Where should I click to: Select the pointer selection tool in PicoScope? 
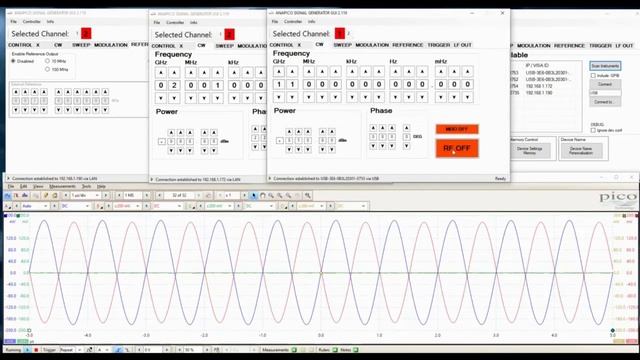[x=253, y=196]
